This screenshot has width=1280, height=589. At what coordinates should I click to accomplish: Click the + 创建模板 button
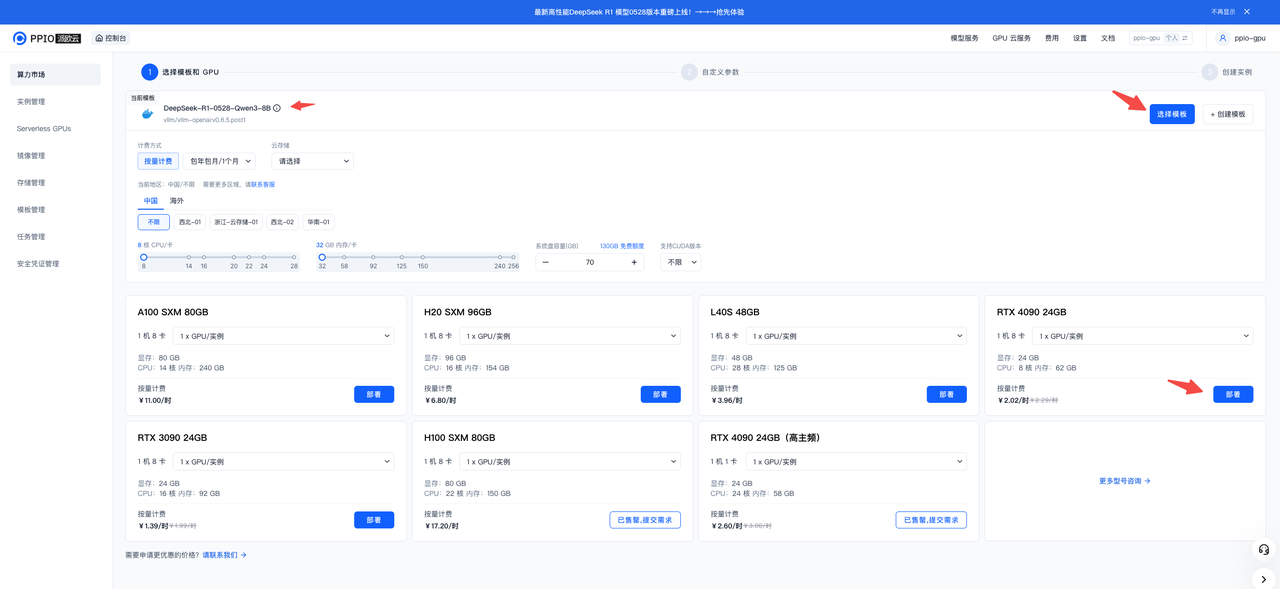1228,114
